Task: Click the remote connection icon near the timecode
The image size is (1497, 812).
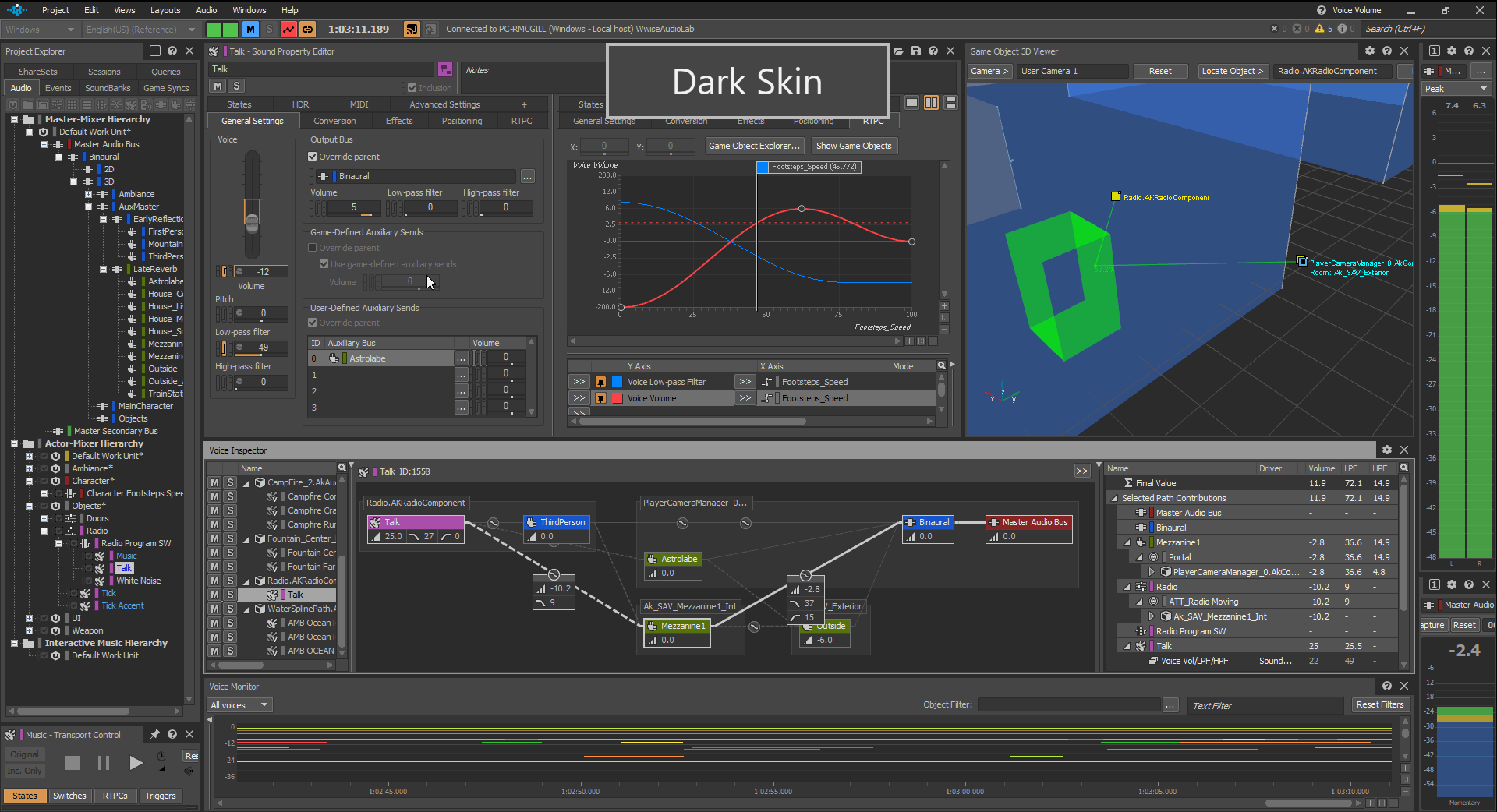Action: coord(411,29)
